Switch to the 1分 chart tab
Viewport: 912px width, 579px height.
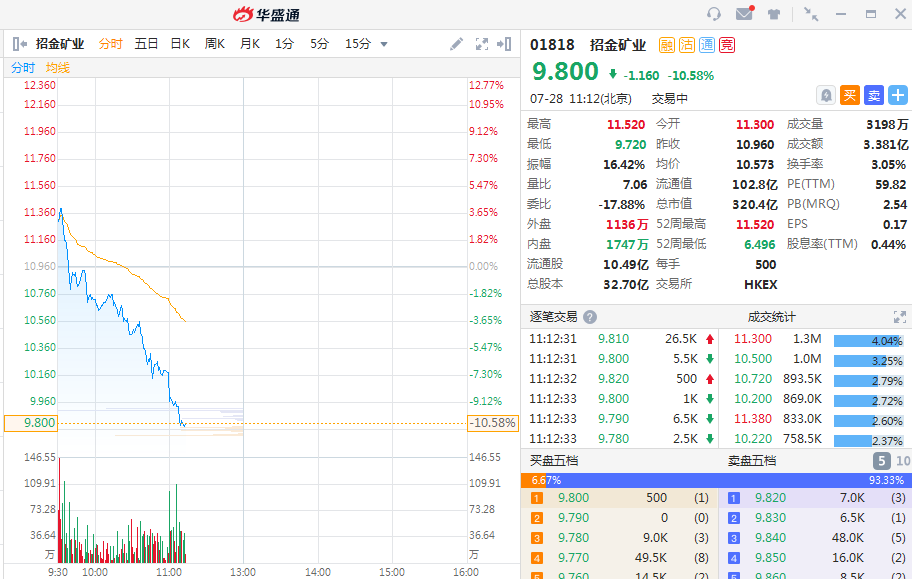(x=284, y=44)
